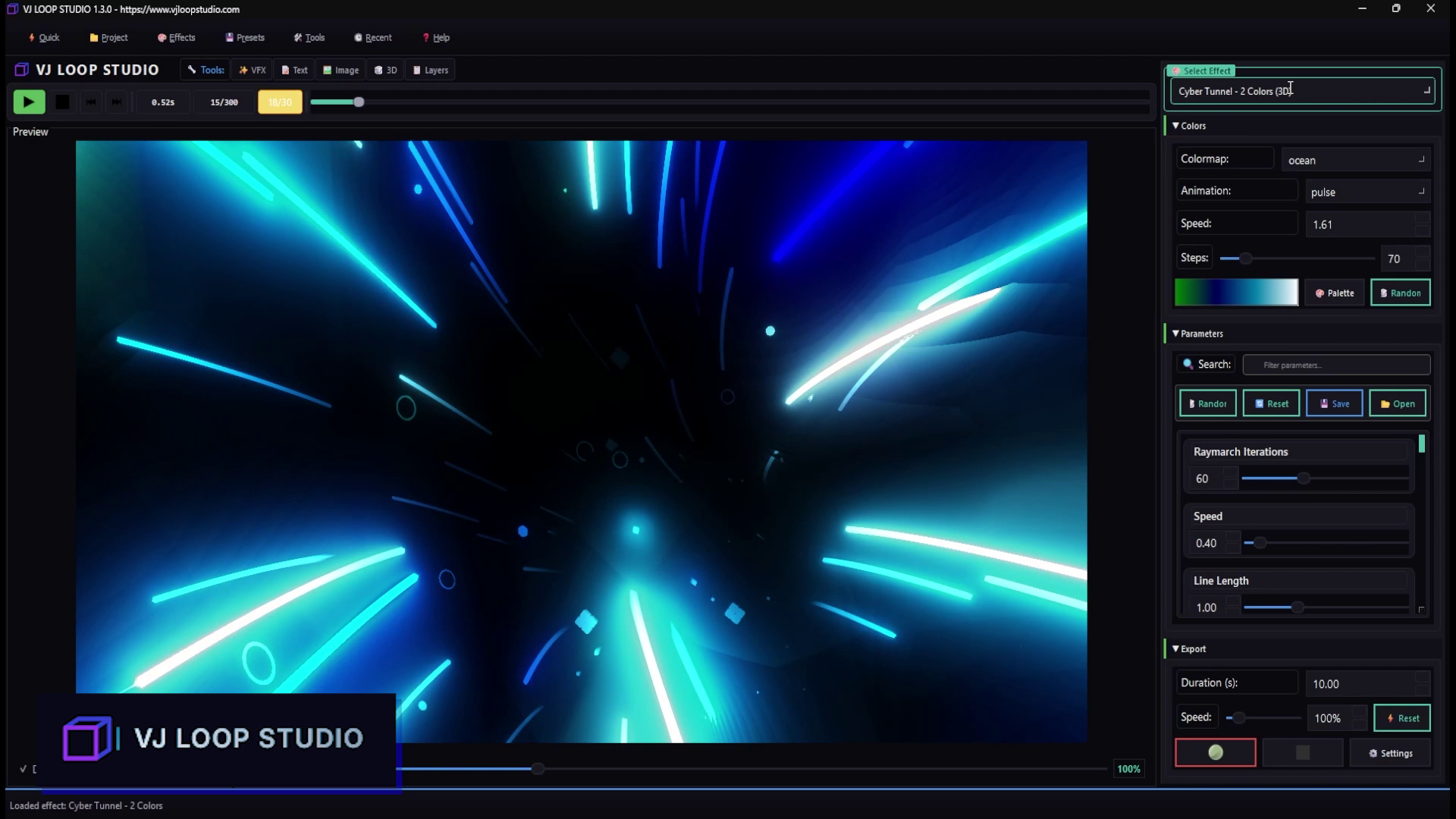The width and height of the screenshot is (1456, 819).
Task: Open the Cyber Tunnel effect selector
Action: point(1301,90)
